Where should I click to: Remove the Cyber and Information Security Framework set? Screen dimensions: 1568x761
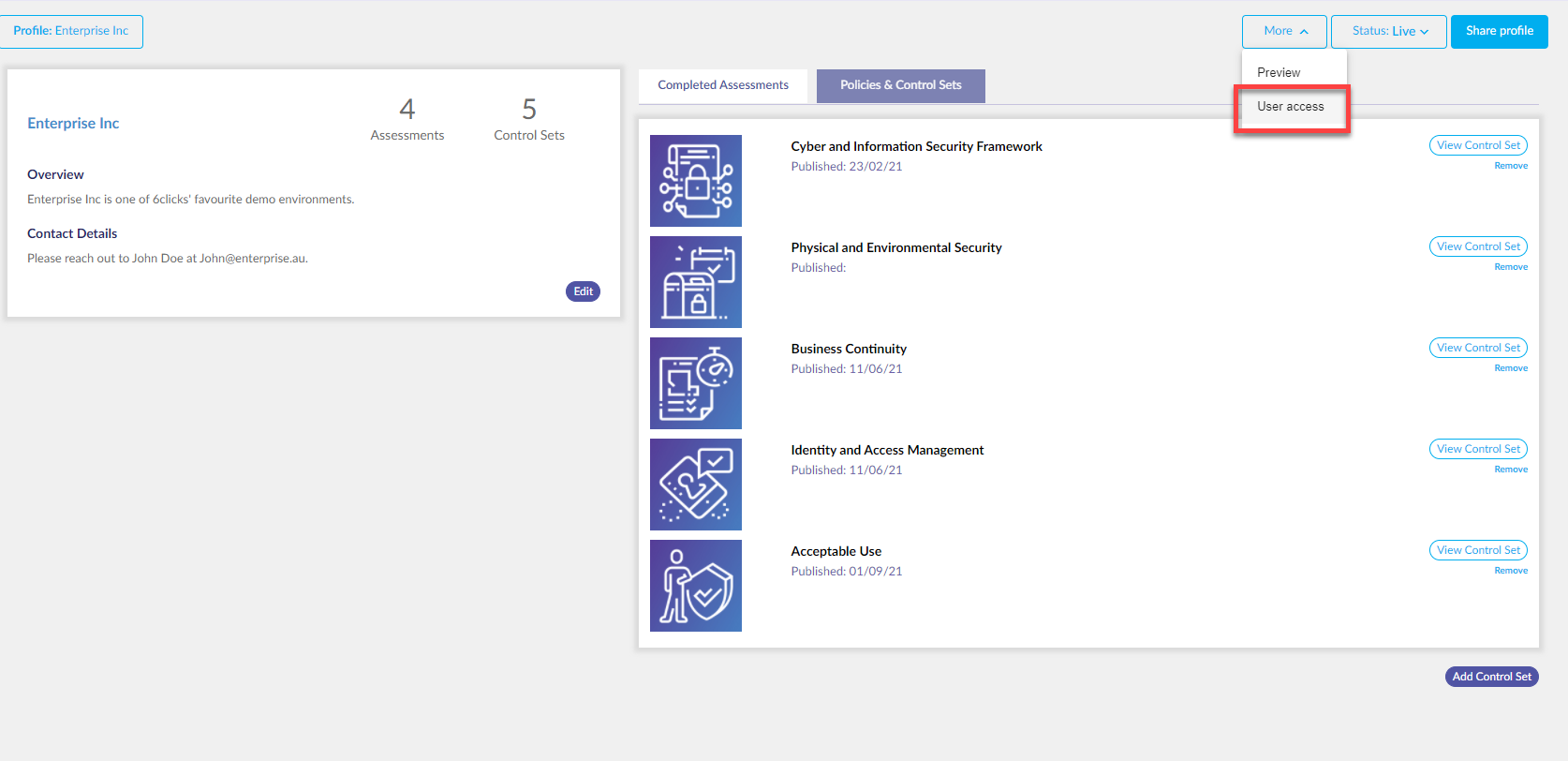1511,166
